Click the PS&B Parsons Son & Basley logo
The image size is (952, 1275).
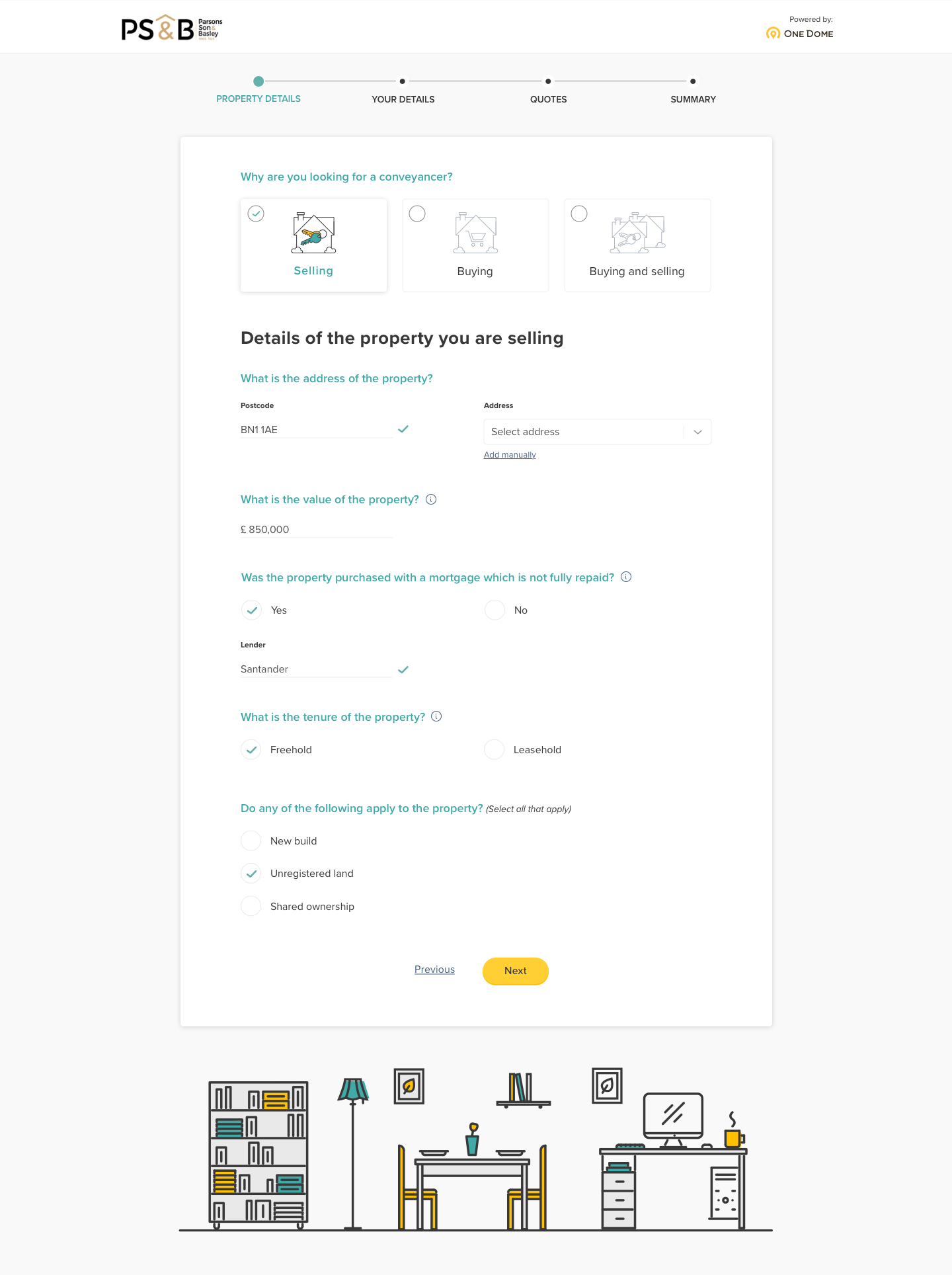point(172,28)
